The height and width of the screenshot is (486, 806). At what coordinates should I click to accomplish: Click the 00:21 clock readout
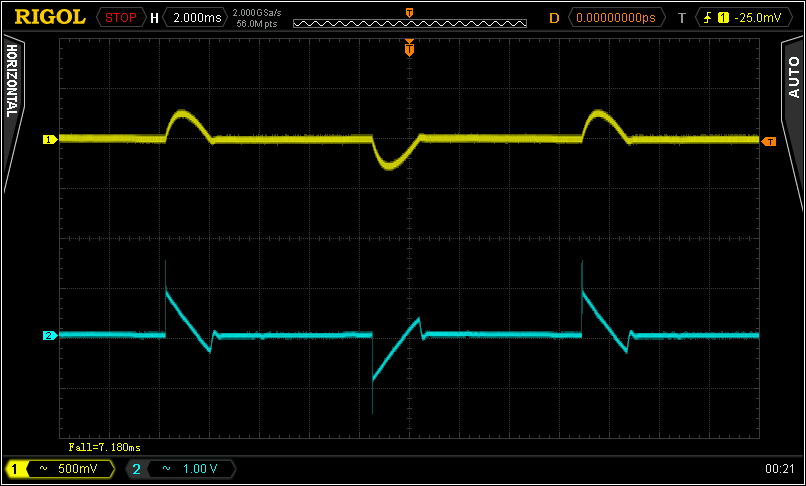click(780, 469)
